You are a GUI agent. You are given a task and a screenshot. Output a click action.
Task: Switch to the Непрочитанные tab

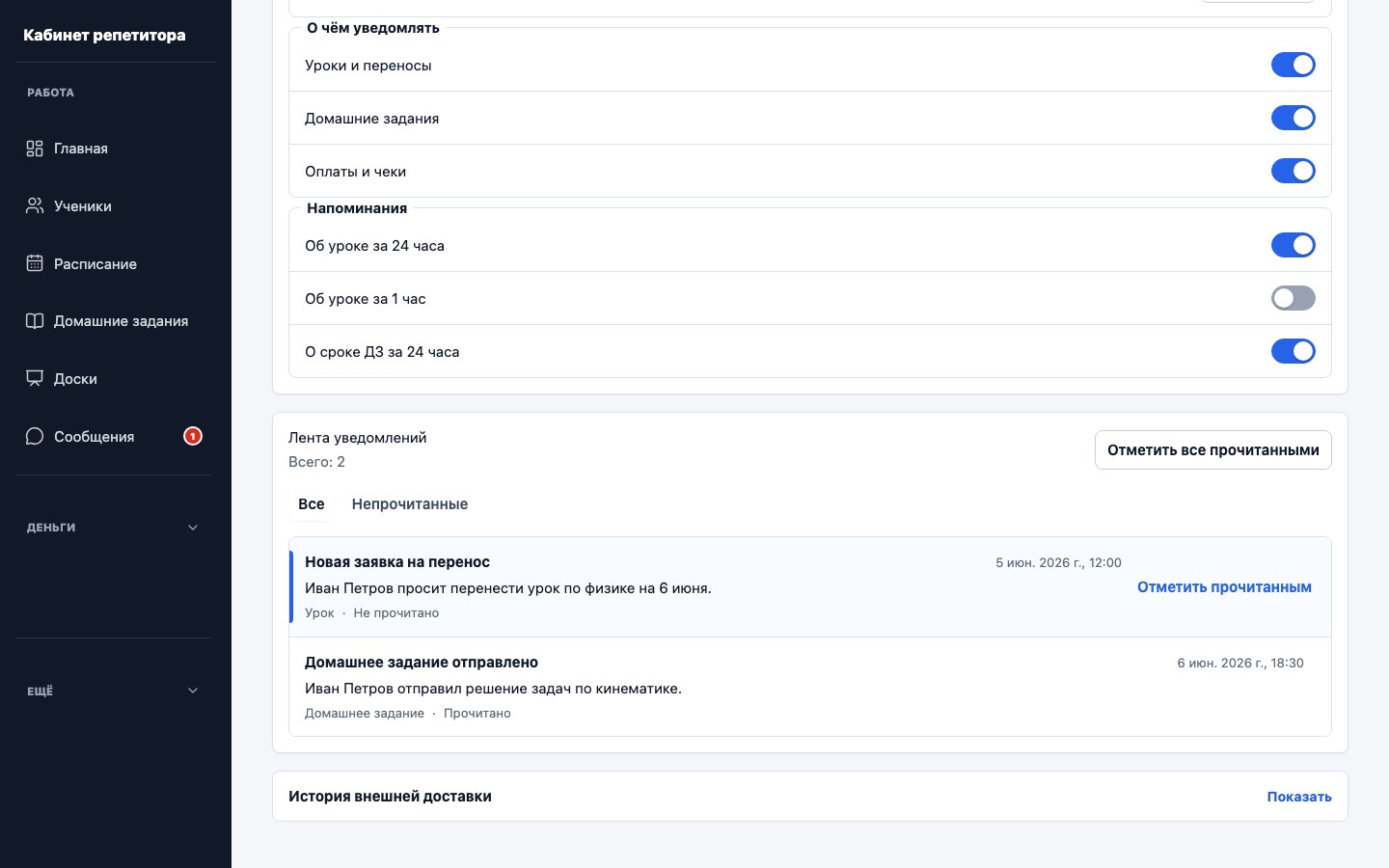pyautogui.click(x=410, y=504)
